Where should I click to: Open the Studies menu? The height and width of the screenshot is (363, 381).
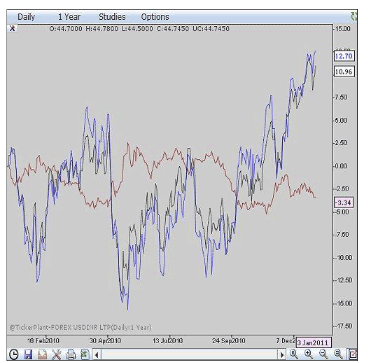point(112,17)
